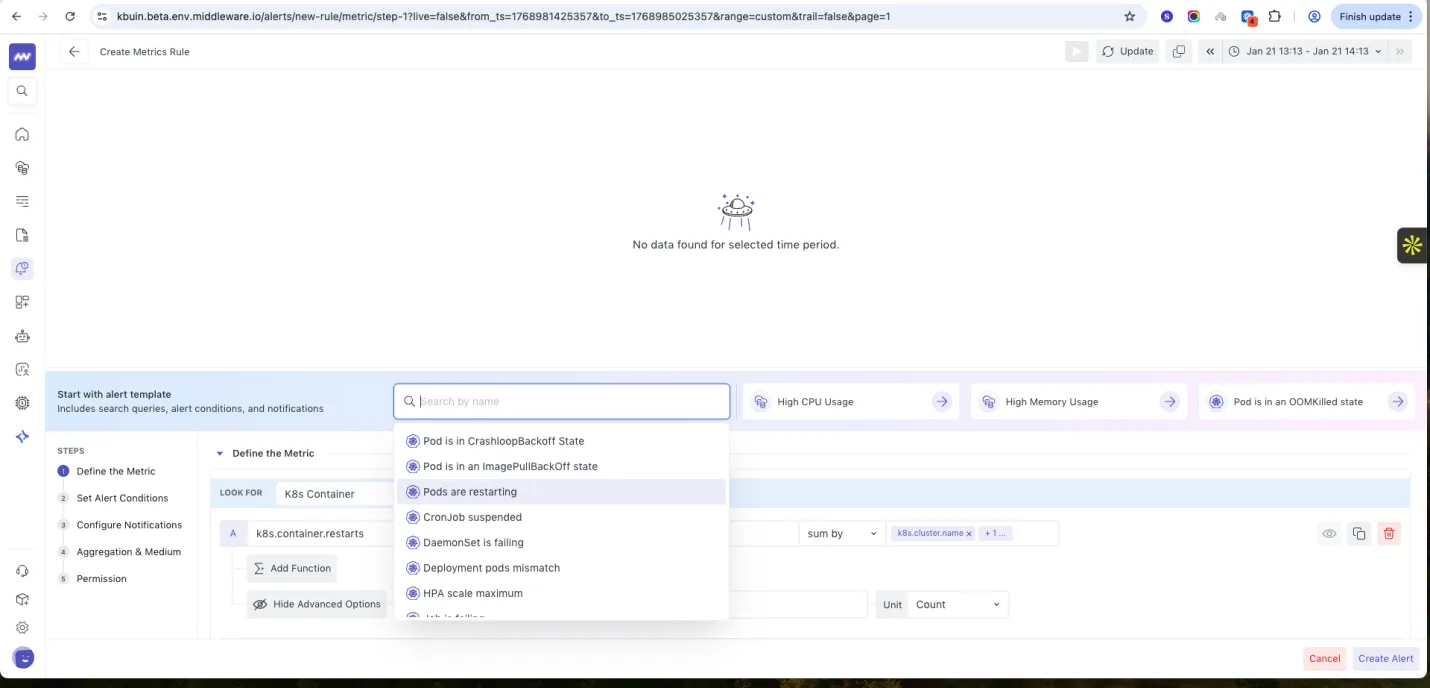Image resolution: width=1430 pixels, height=688 pixels.
Task: Open the sum by dropdown
Action: (x=841, y=533)
